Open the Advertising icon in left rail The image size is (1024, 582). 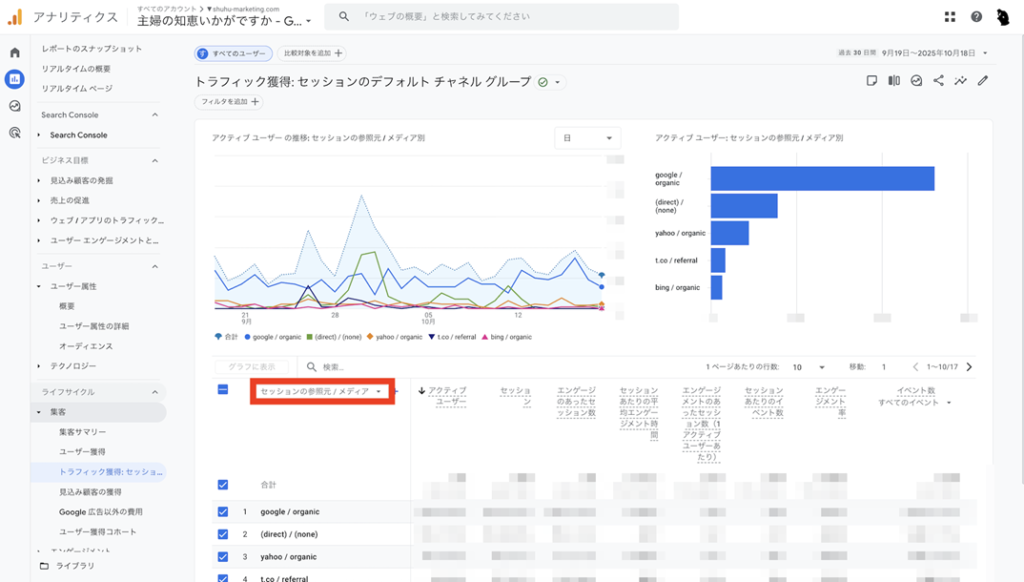tap(14, 132)
